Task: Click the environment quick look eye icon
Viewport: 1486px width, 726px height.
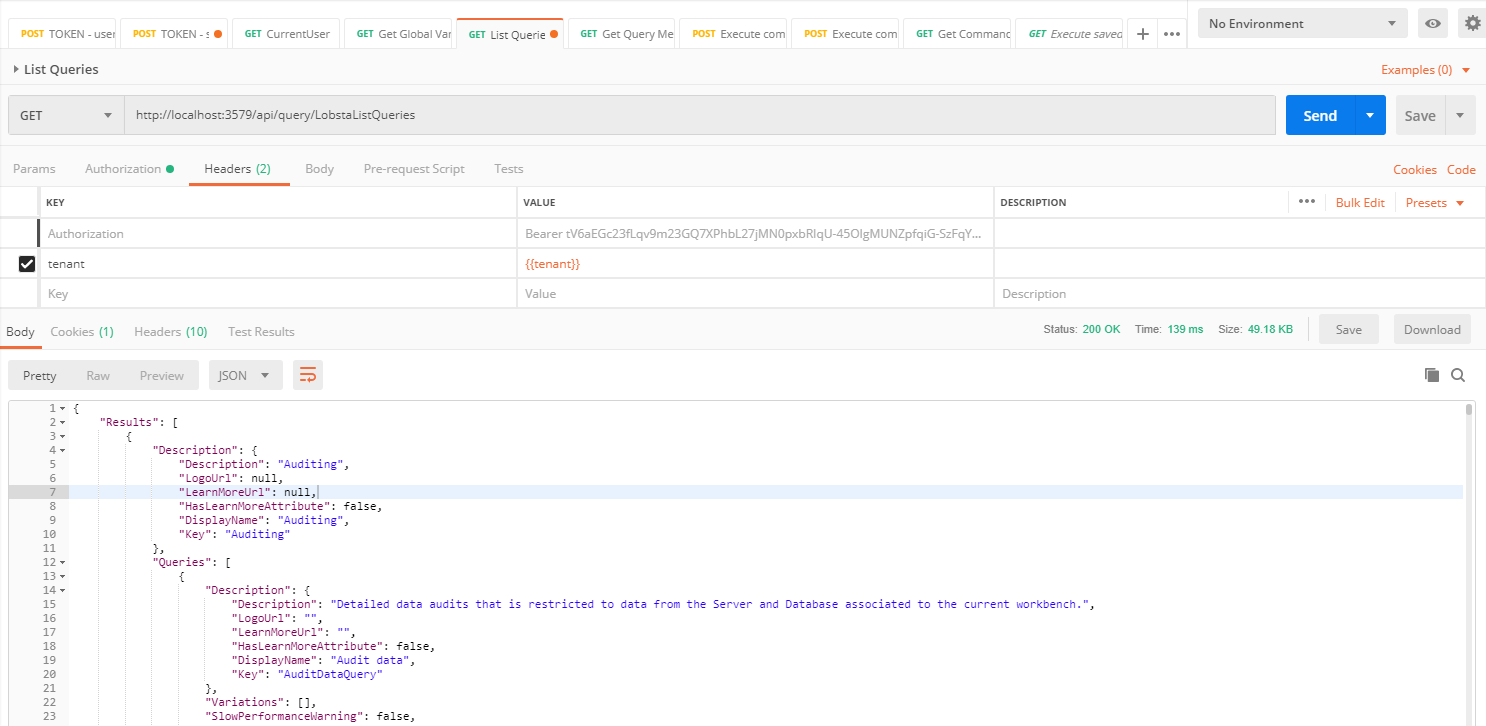Action: [x=1433, y=23]
